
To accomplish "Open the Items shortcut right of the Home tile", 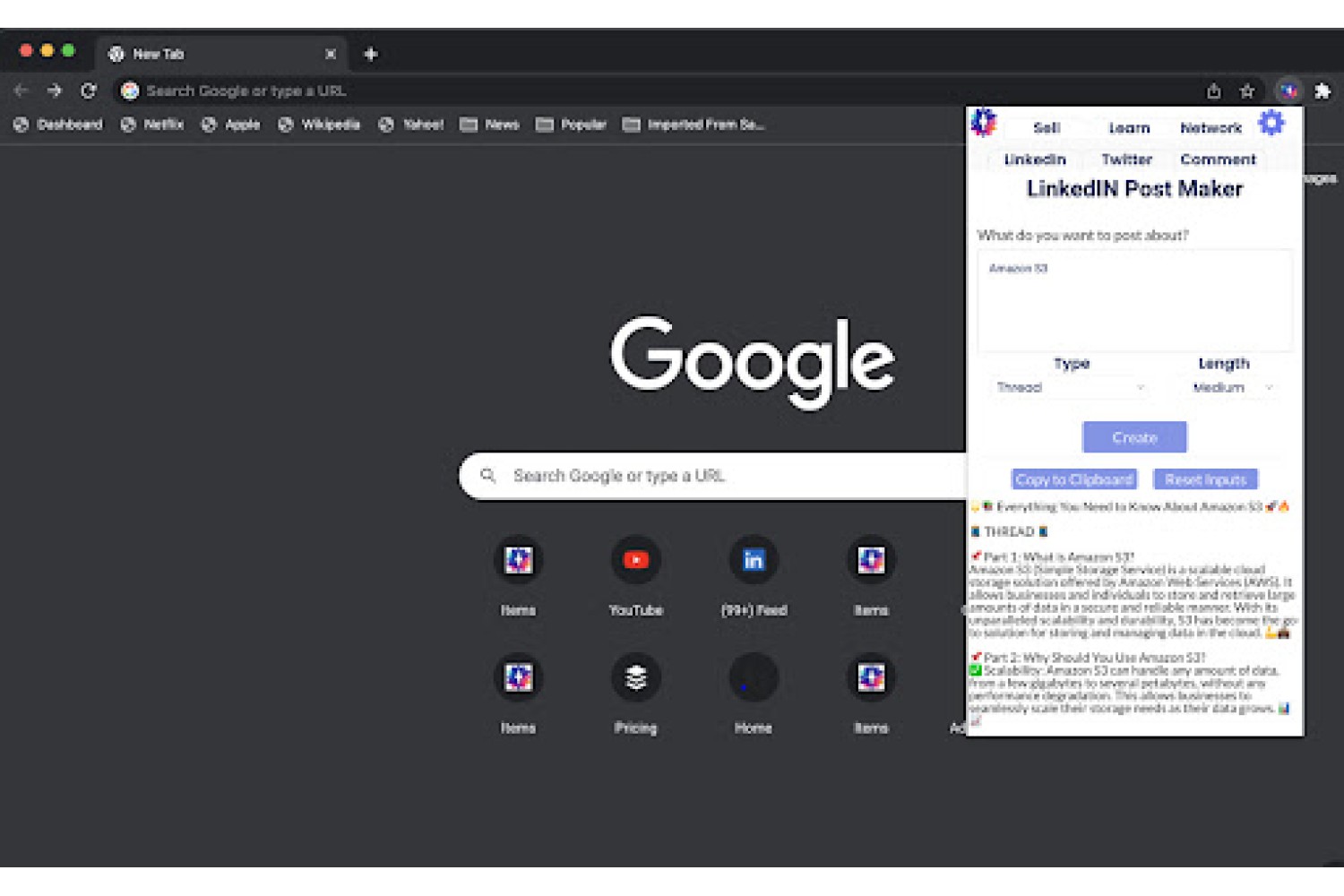I will pyautogui.click(x=871, y=677).
